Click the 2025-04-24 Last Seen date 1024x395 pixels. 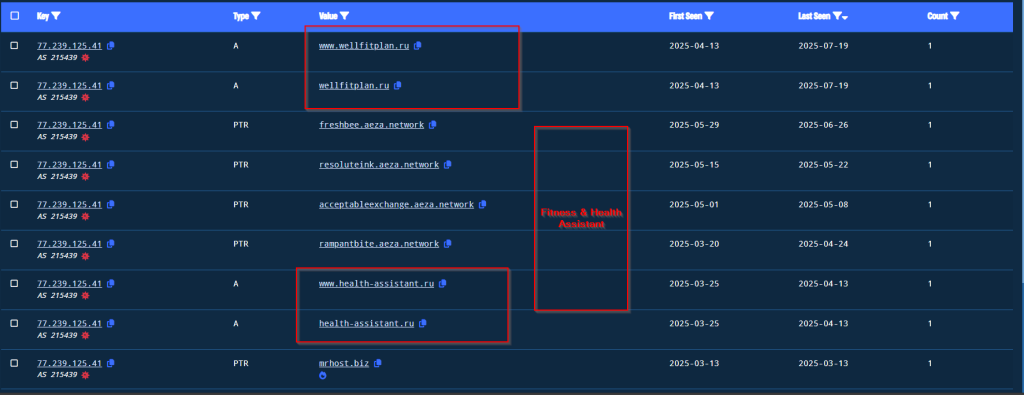tap(823, 244)
